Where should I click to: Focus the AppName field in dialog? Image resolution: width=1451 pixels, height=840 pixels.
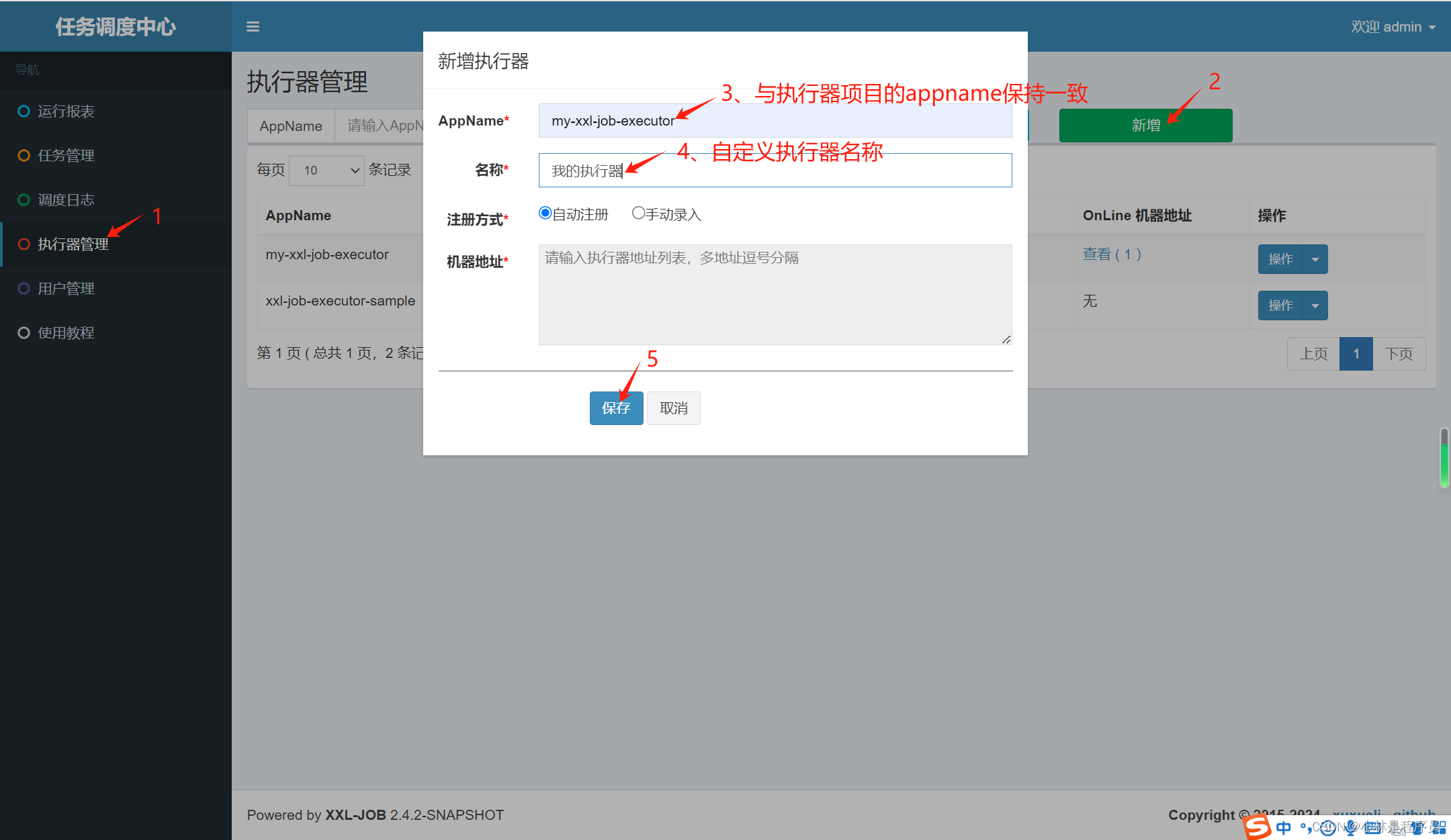775,121
